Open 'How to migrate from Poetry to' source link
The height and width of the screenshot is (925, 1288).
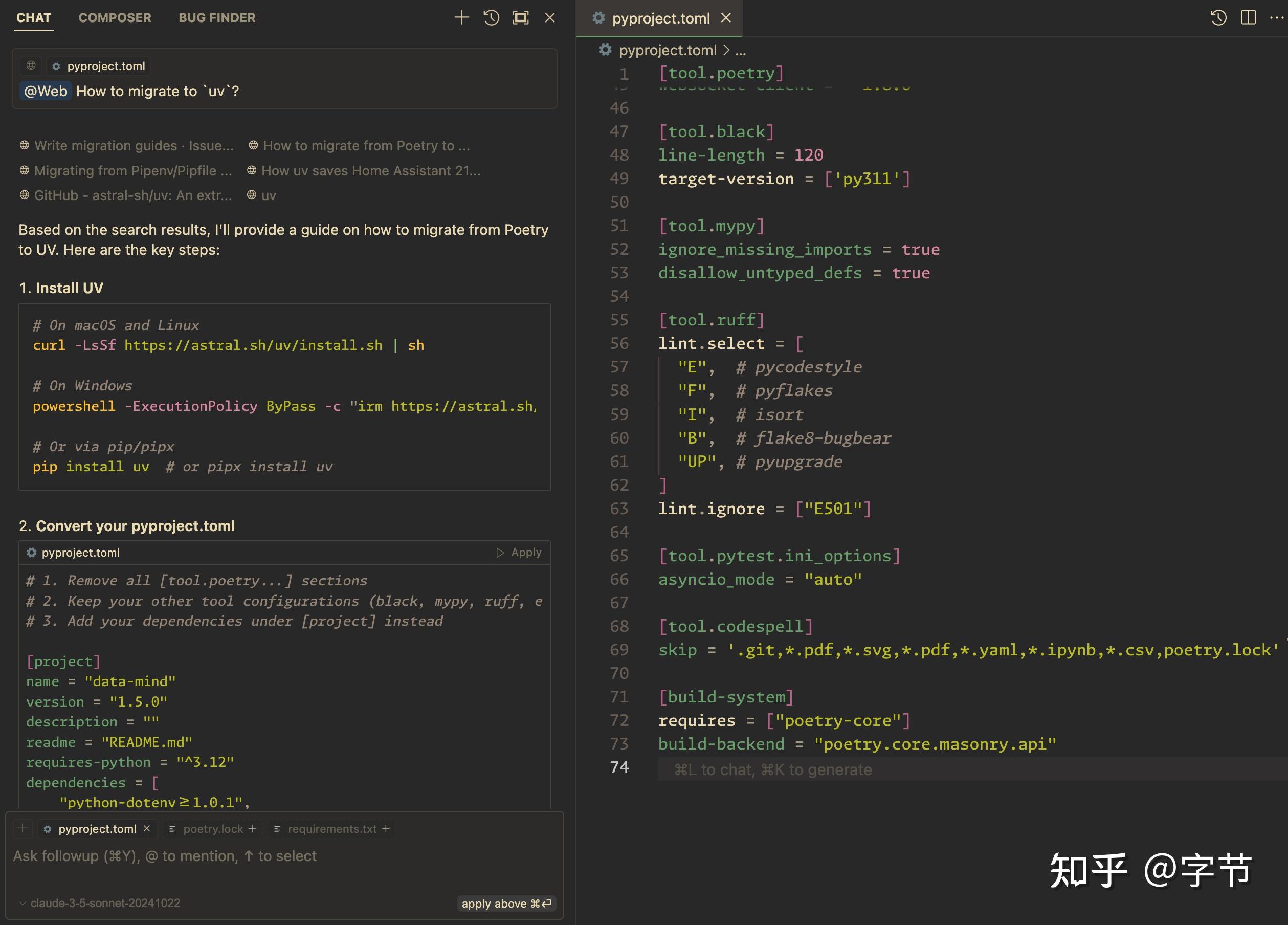pos(360,146)
